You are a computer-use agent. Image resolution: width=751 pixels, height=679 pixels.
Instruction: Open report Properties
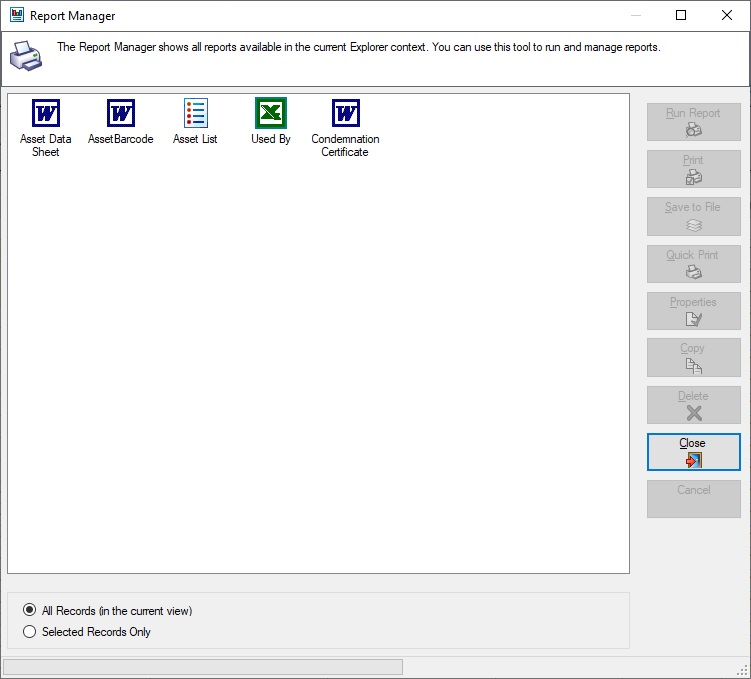point(694,311)
